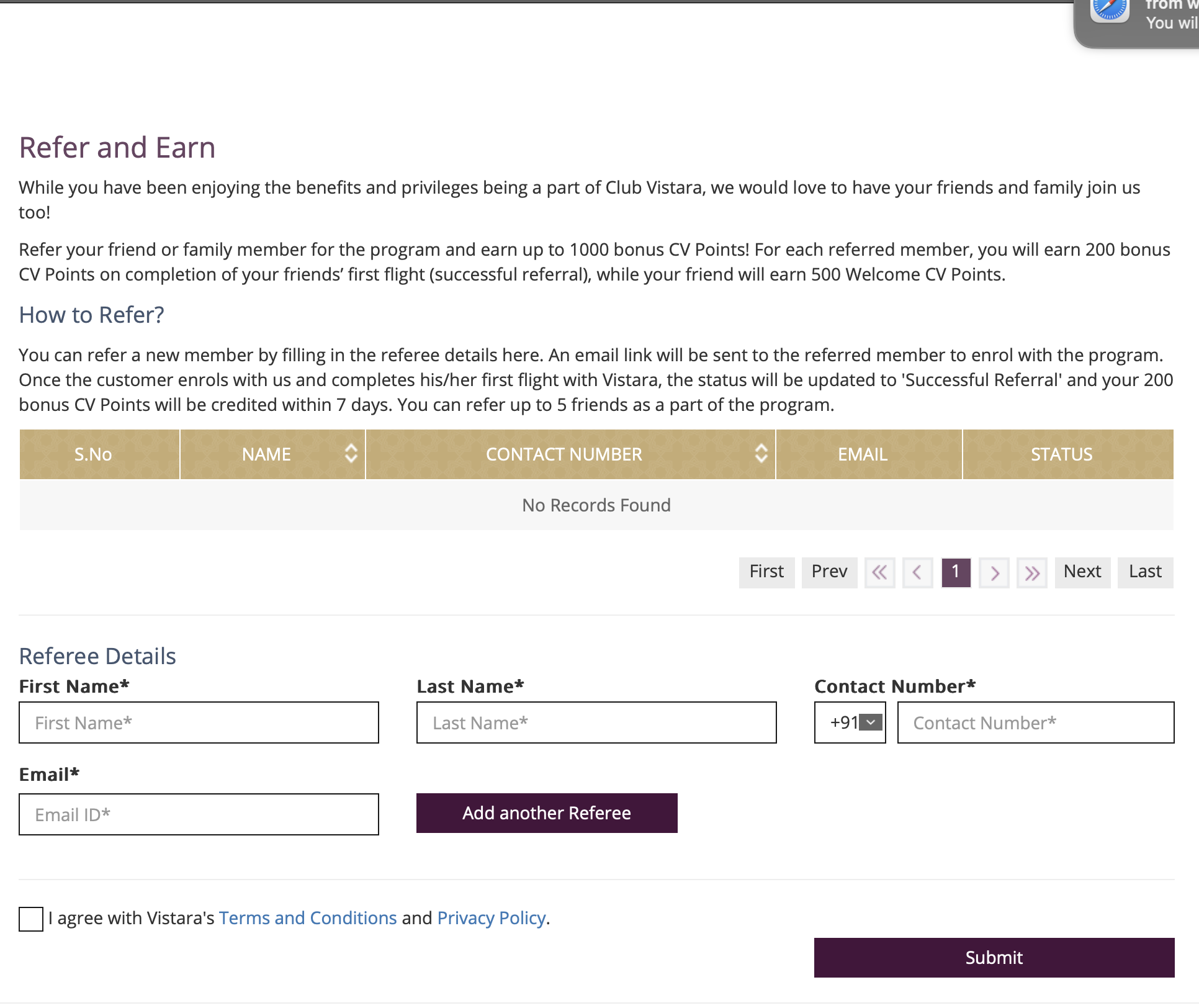The width and height of the screenshot is (1199, 1008).
Task: Click the double-right arrow pagination icon
Action: click(x=1032, y=572)
